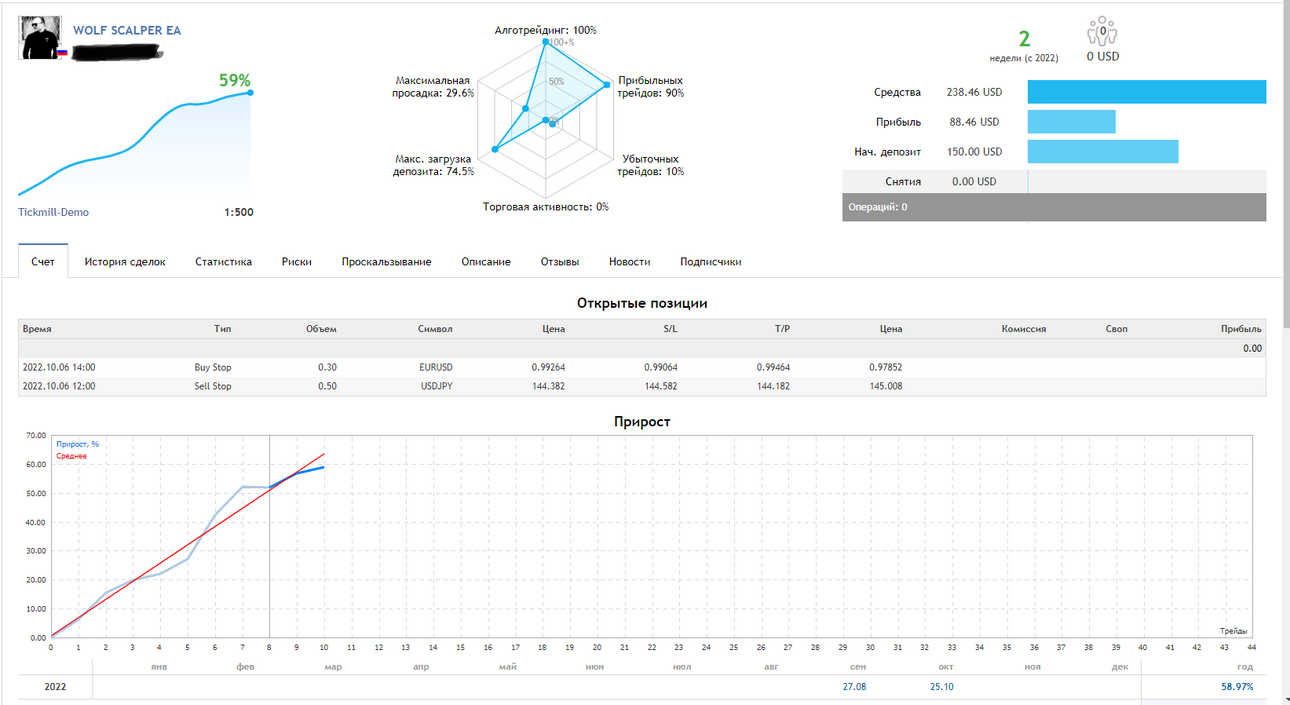Click the 2022.10.06 14:00 time cell
The image size is (1290, 705).
[x=59, y=367]
